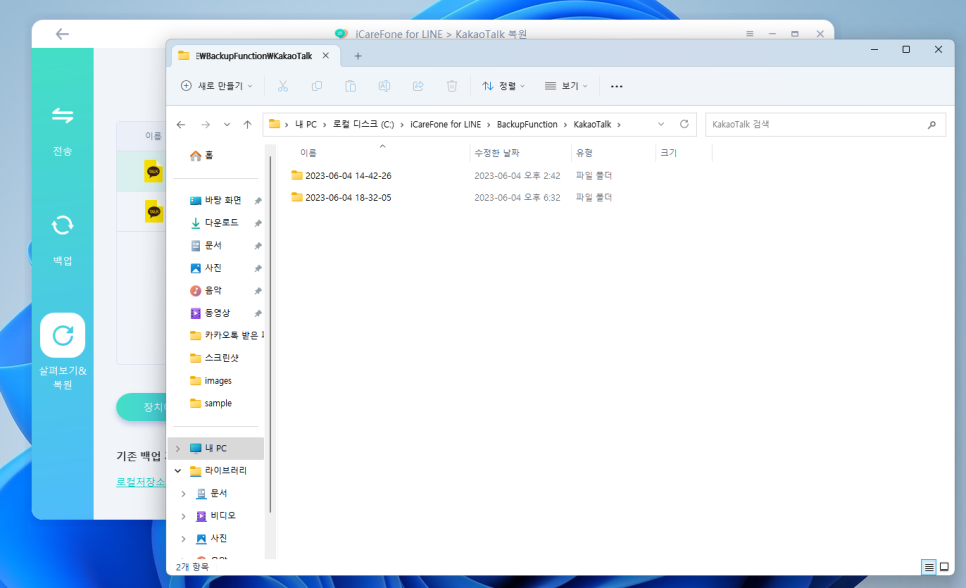966x588 pixels.
Task: Open the iCareFone hamburger menu
Action: point(750,34)
